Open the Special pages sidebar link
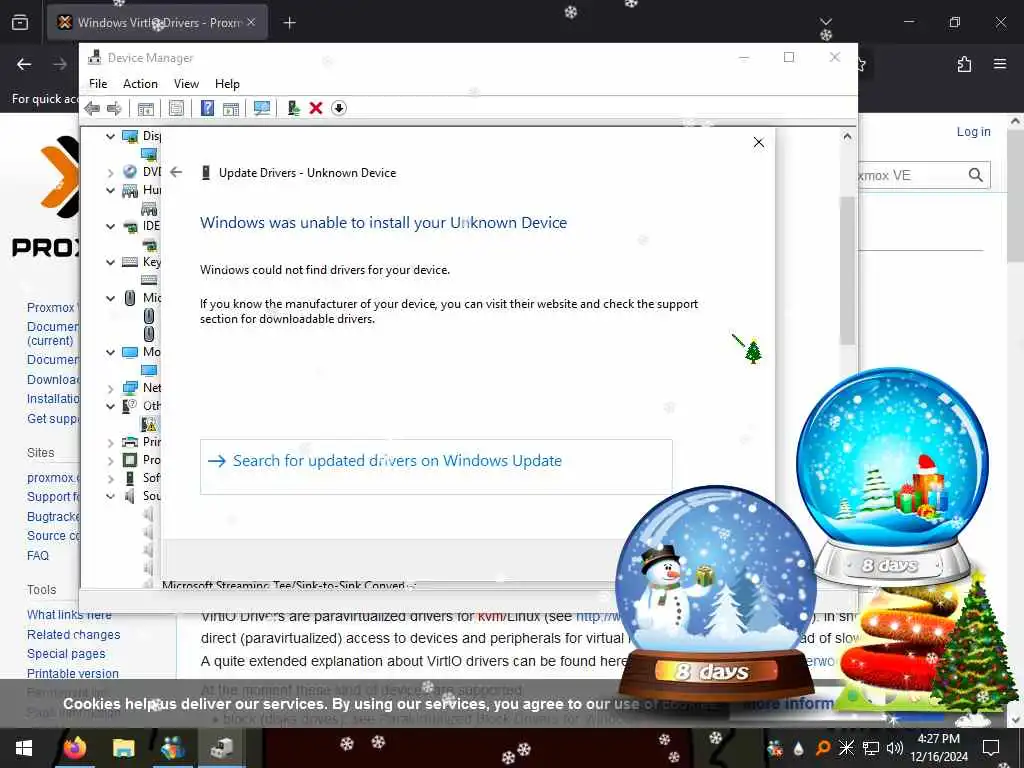 [x=66, y=654]
